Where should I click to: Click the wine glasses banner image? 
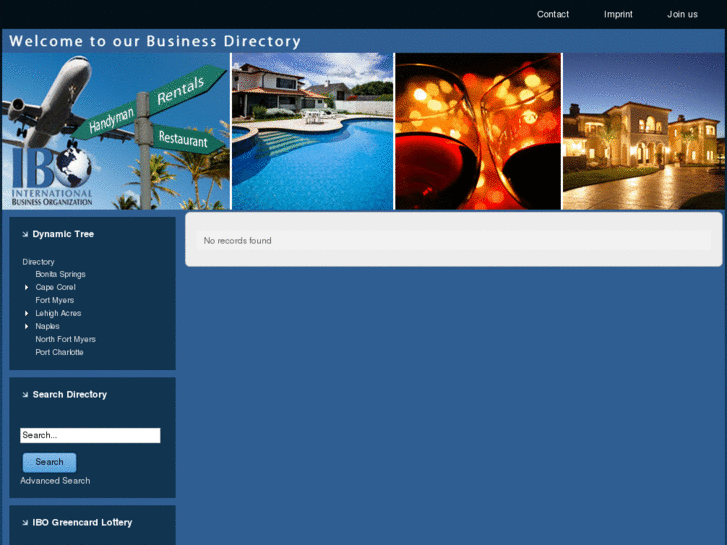(x=478, y=131)
